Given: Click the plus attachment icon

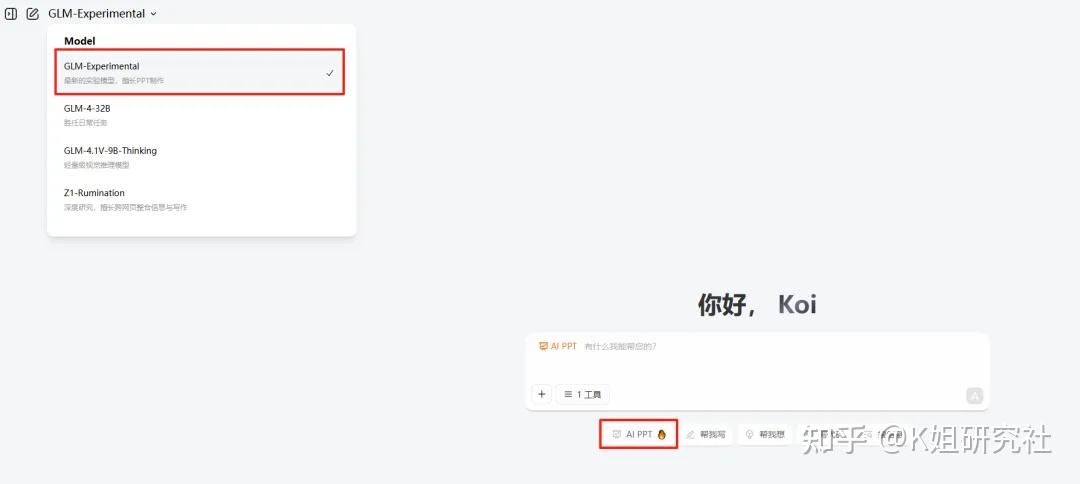Looking at the screenshot, I should (x=542, y=394).
